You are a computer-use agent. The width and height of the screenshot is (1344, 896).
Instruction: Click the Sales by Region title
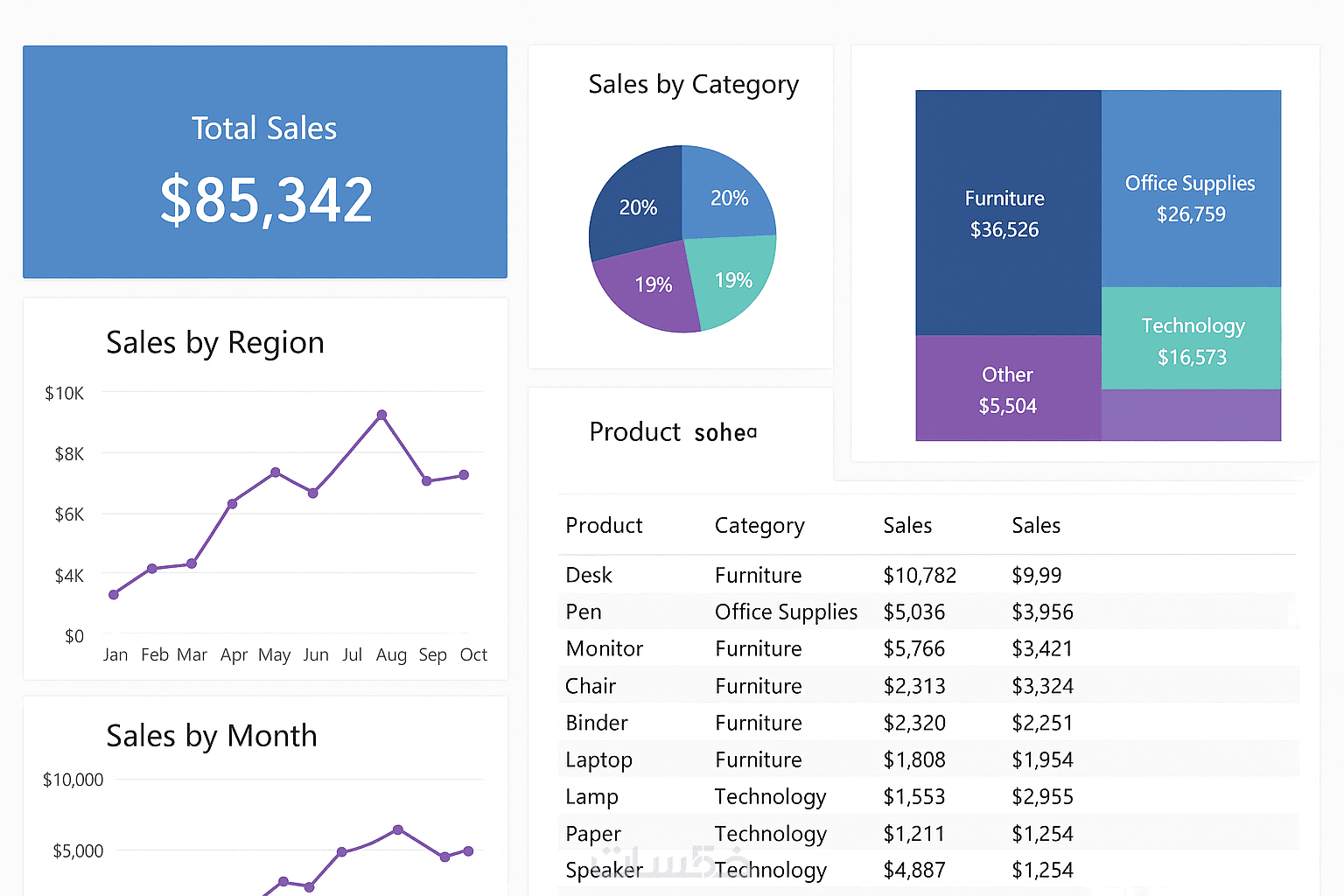[x=215, y=343]
